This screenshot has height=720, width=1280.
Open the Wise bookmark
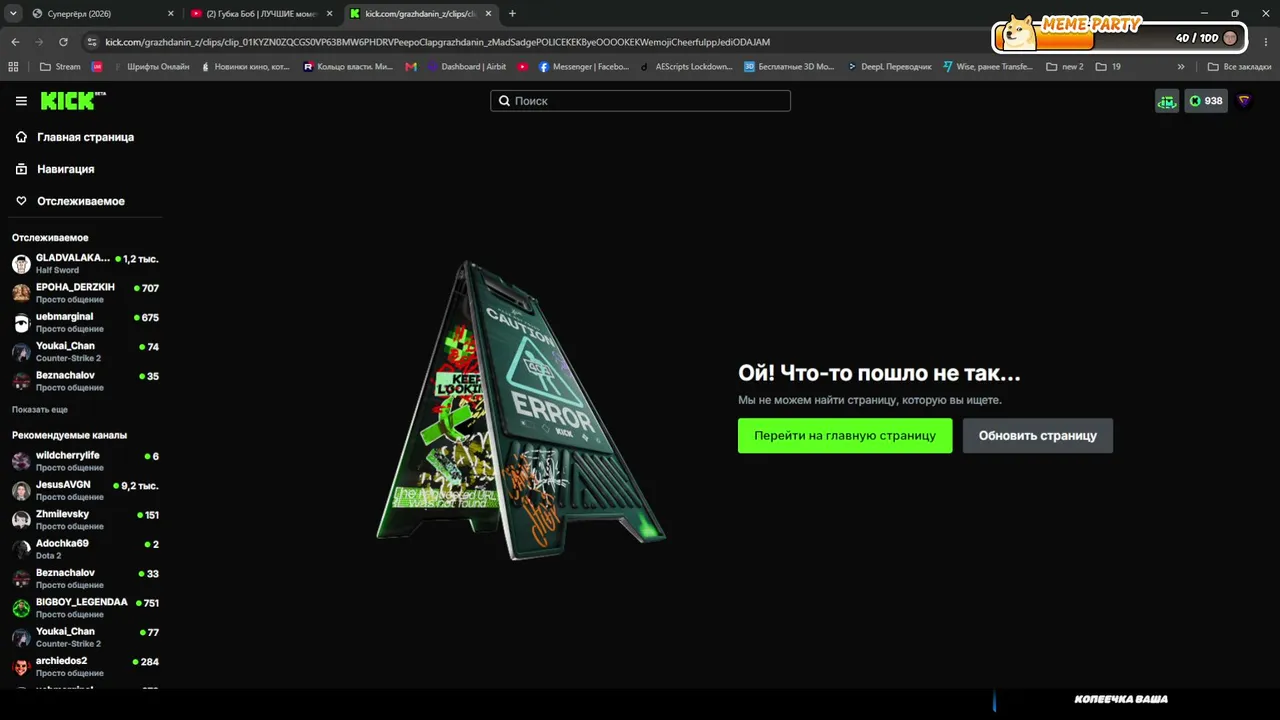click(988, 67)
